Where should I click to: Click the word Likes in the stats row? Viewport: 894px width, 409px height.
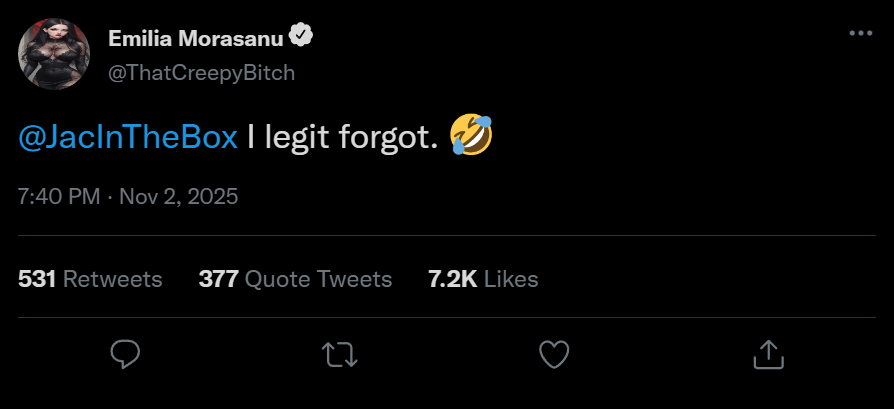[511, 279]
